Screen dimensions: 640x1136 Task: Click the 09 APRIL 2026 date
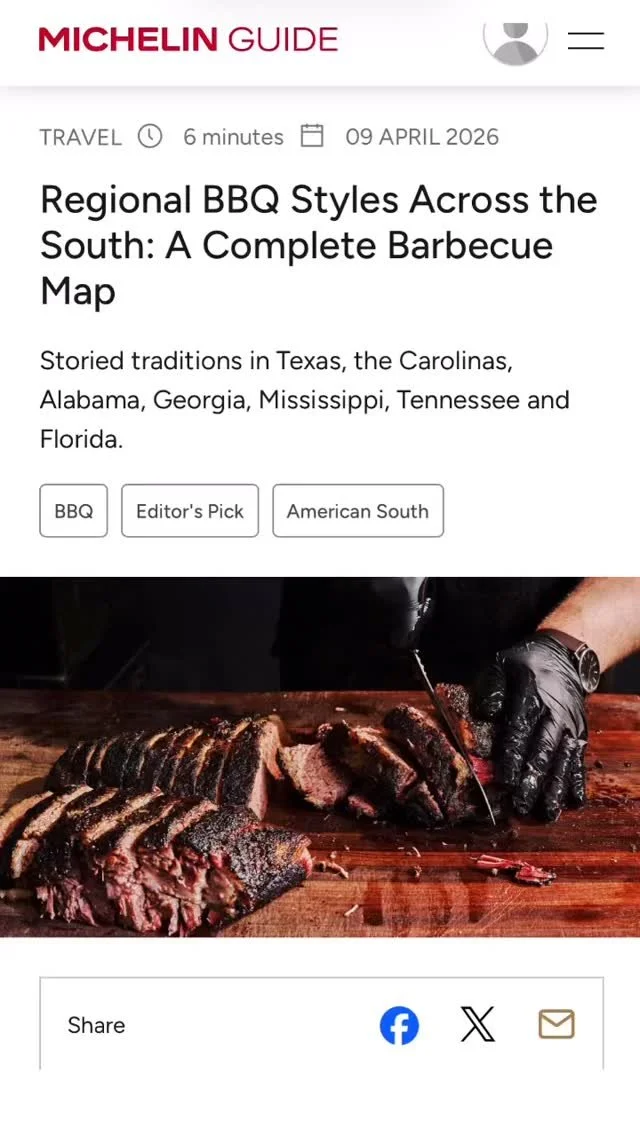422,137
